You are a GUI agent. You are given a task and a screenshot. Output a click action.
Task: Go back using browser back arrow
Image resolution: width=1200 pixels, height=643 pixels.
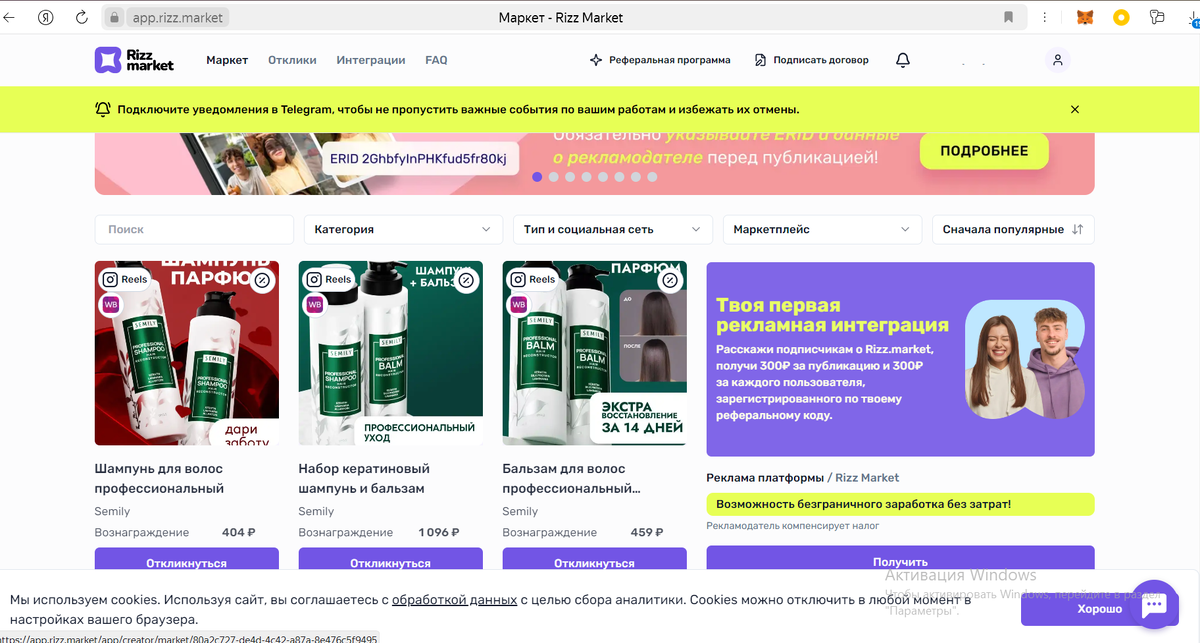pos(9,17)
